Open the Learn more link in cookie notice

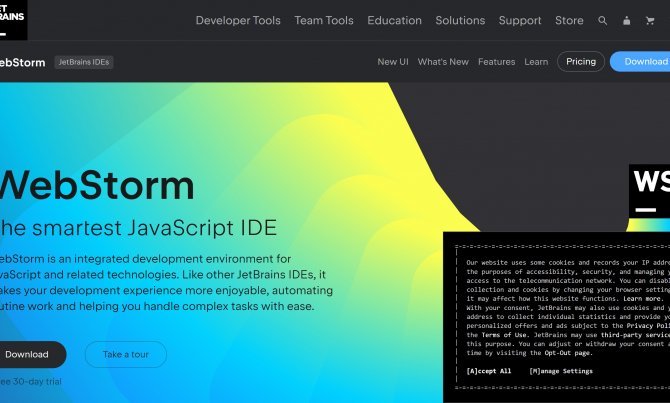point(643,299)
